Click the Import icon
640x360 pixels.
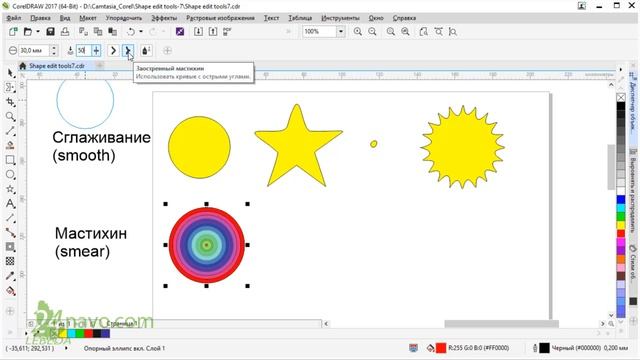tap(198, 31)
